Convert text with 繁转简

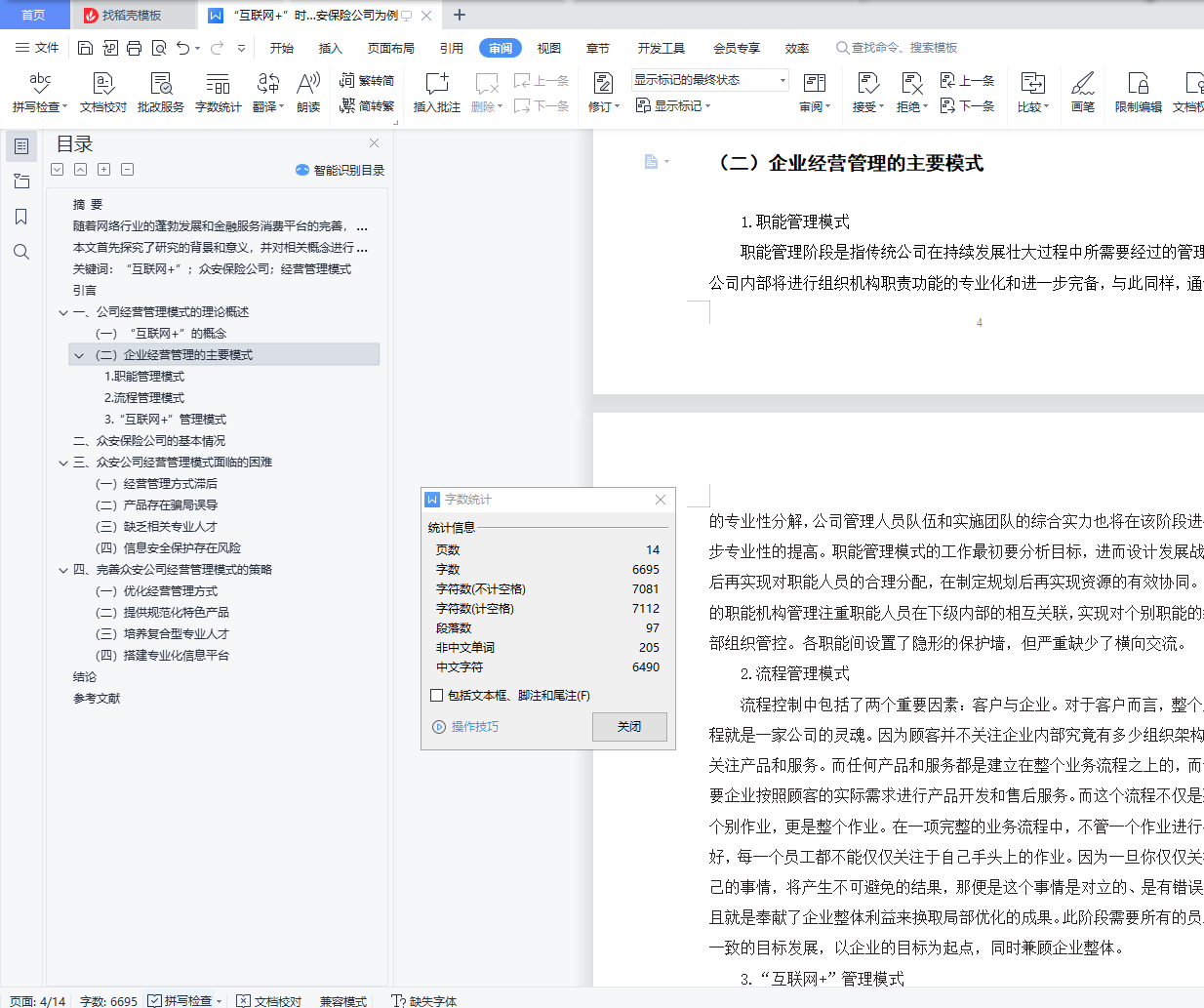(367, 80)
